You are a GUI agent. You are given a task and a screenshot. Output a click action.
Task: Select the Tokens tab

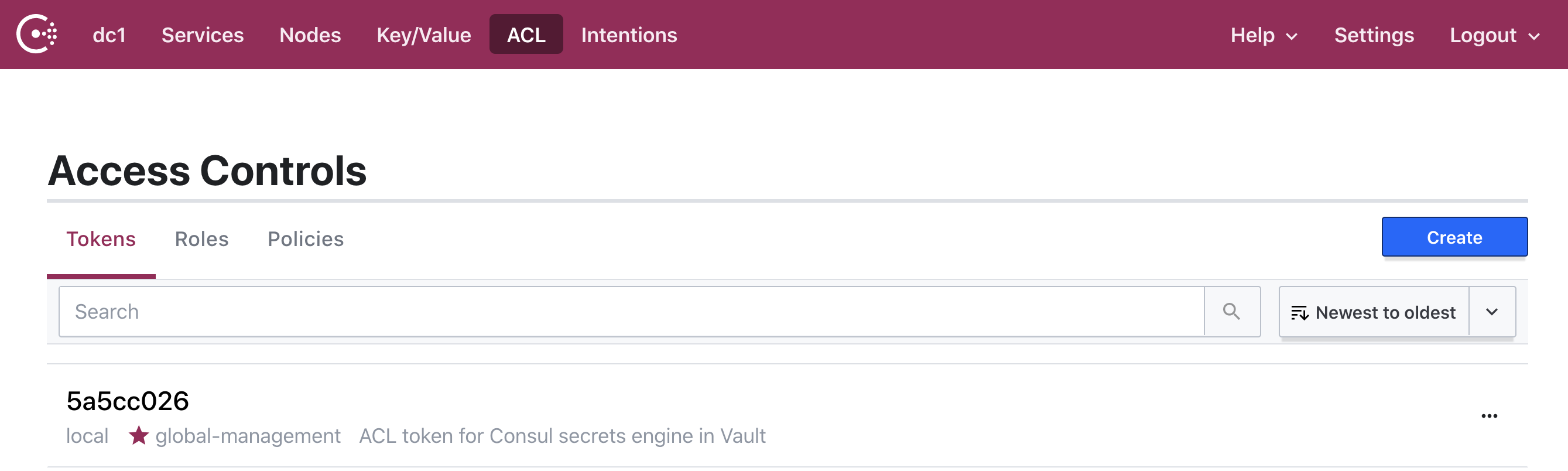[101, 238]
